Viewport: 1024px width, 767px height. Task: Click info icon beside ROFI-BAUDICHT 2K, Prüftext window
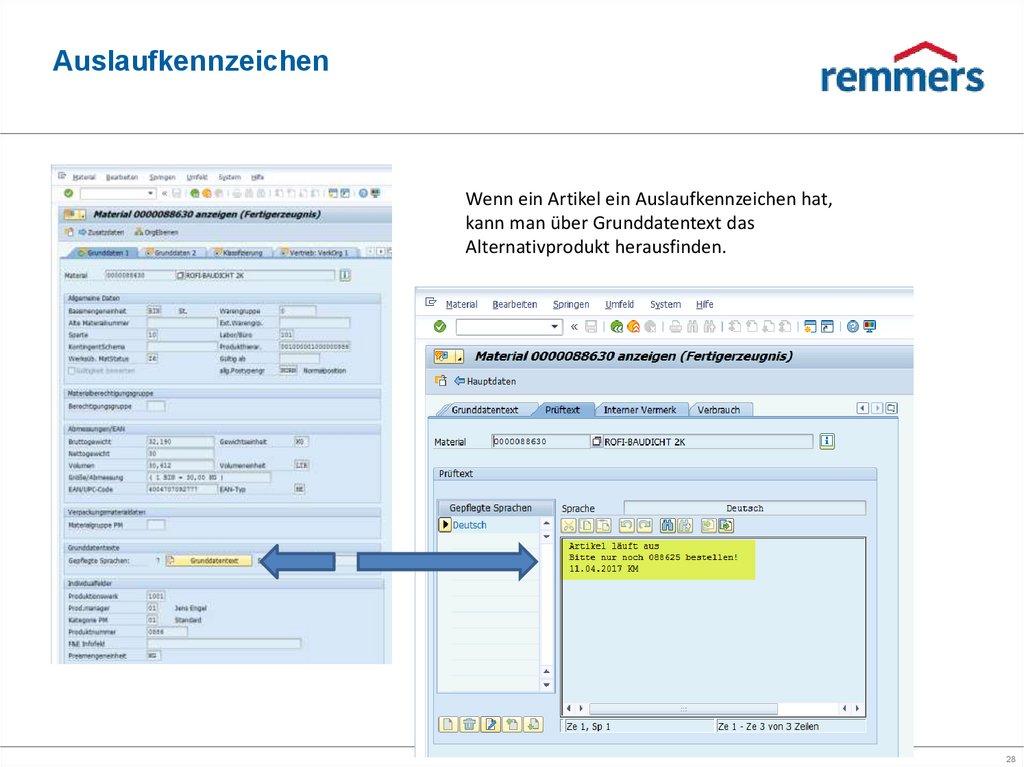pyautogui.click(x=827, y=441)
